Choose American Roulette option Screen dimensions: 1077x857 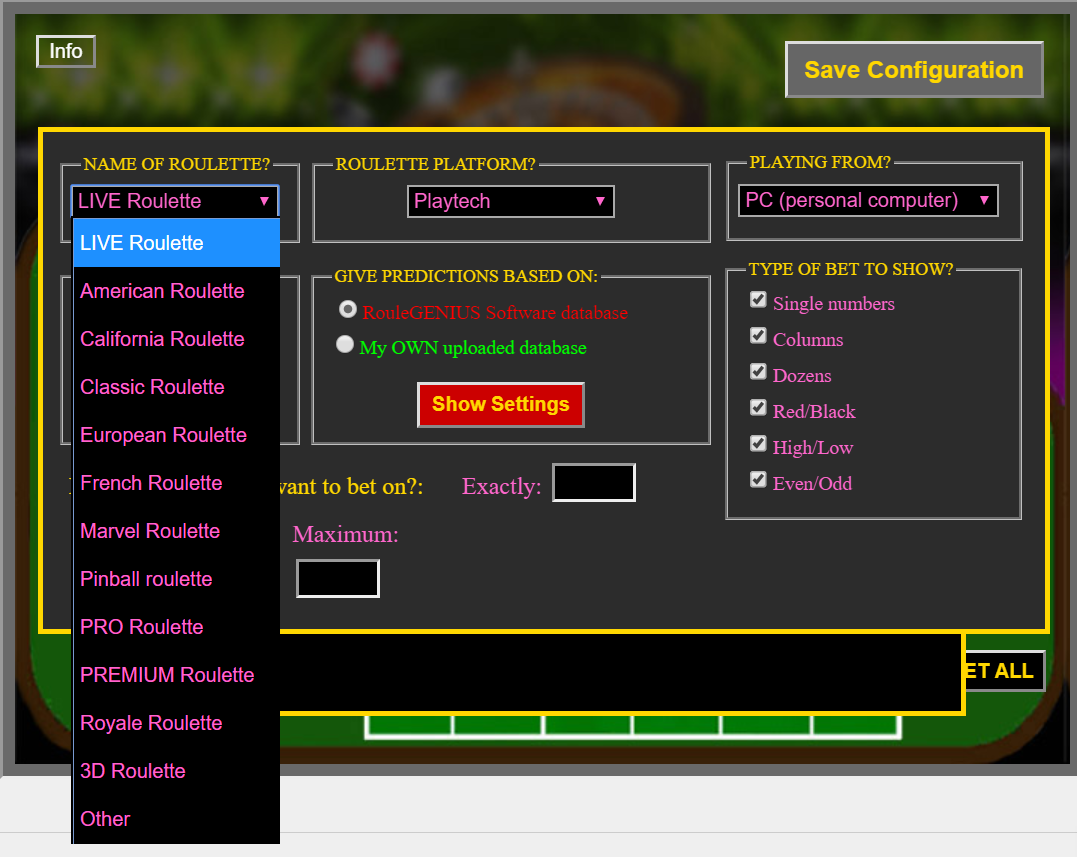tap(177, 291)
